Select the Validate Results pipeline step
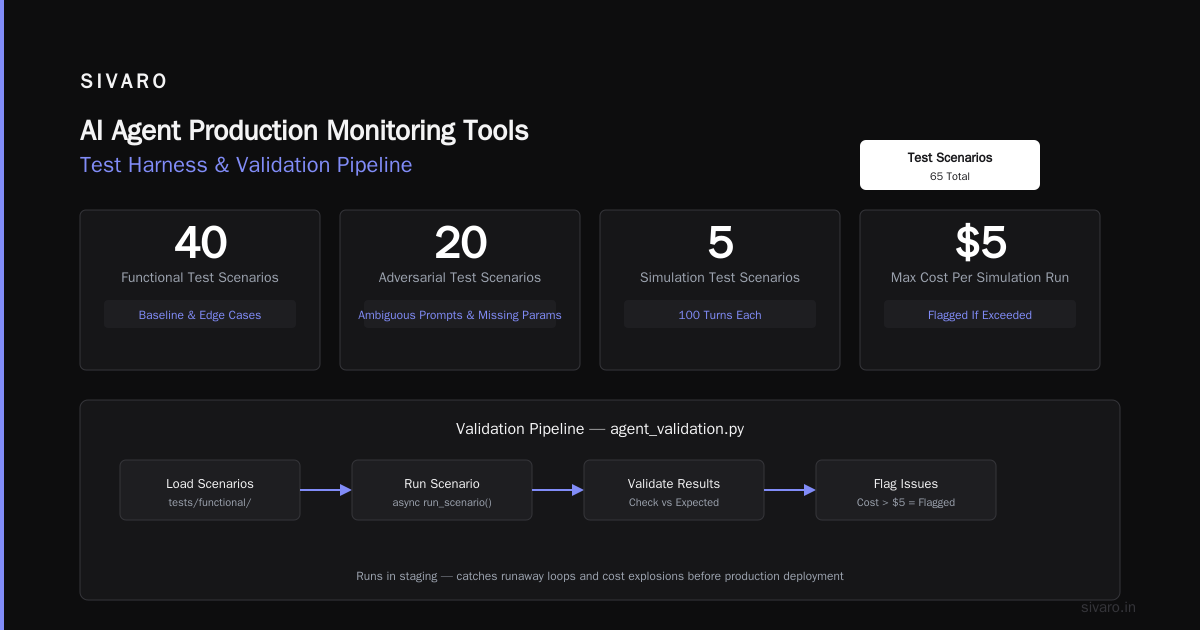 (674, 490)
